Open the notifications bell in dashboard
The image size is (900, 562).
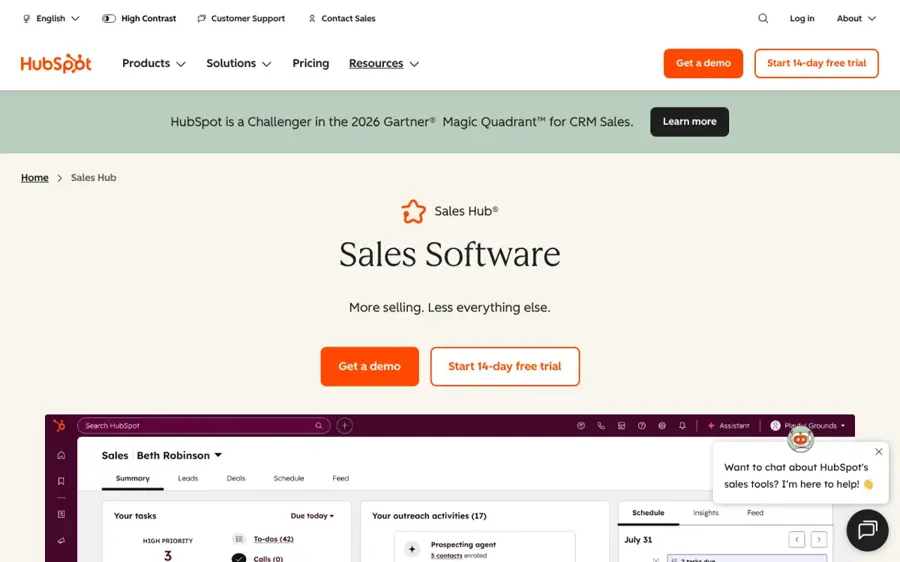[682, 425]
